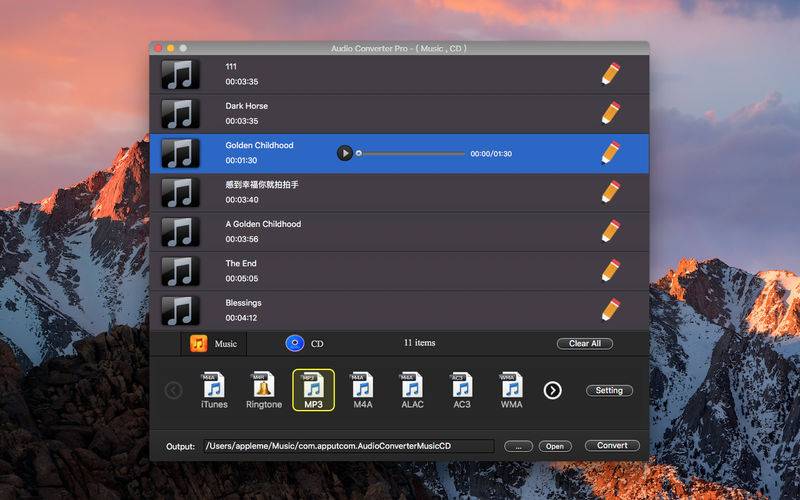The height and width of the screenshot is (500, 800).
Task: Click the pencil edit icon for track 111
Action: 610,73
